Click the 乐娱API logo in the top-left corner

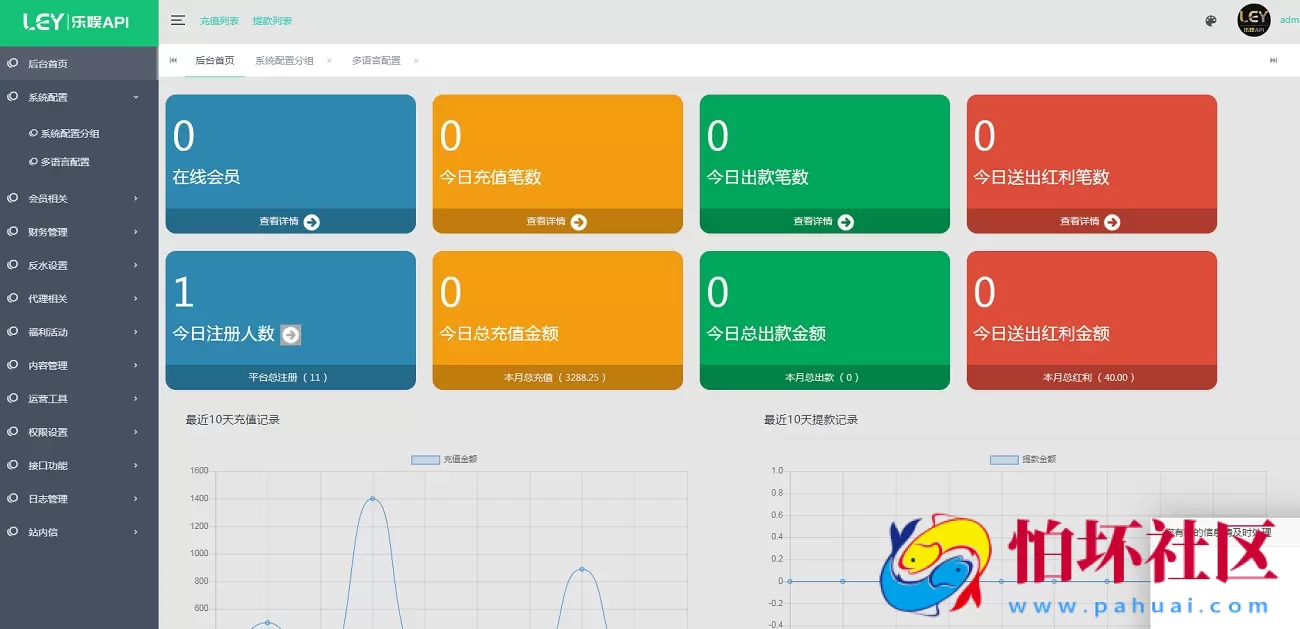[77, 19]
